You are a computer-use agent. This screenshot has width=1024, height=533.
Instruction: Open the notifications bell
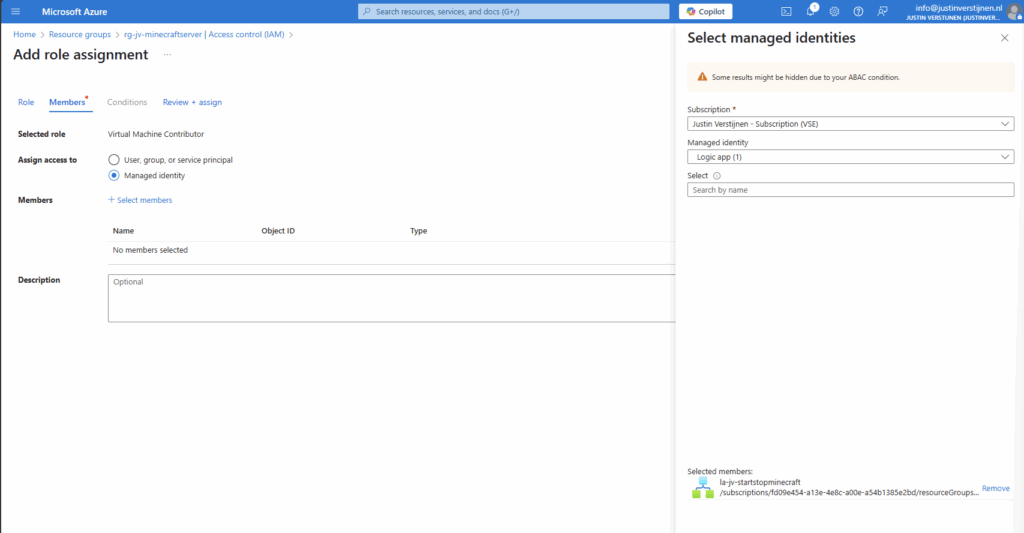[811, 11]
